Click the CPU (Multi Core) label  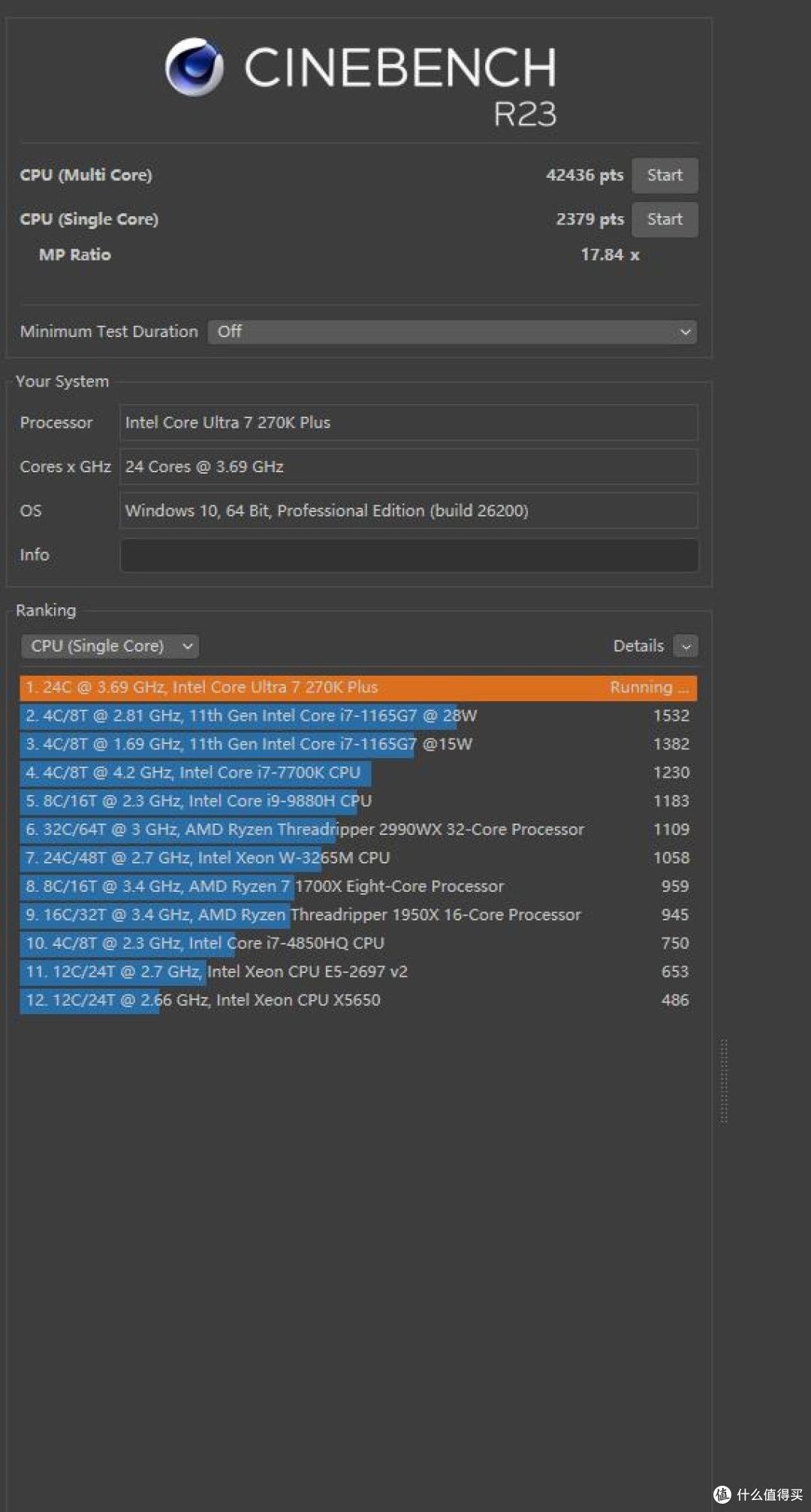[x=86, y=176]
